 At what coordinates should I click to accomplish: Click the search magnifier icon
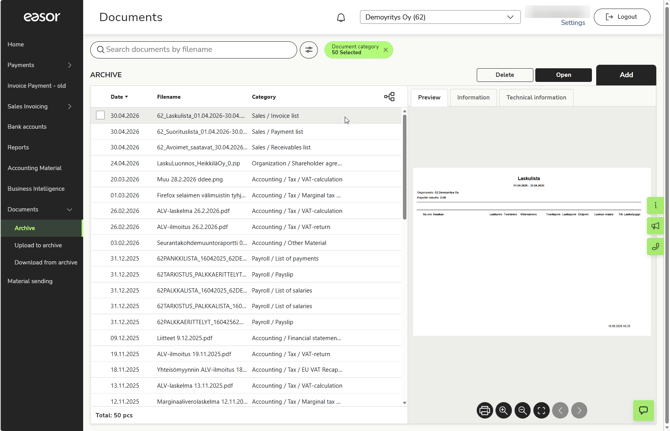pyautogui.click(x=100, y=50)
